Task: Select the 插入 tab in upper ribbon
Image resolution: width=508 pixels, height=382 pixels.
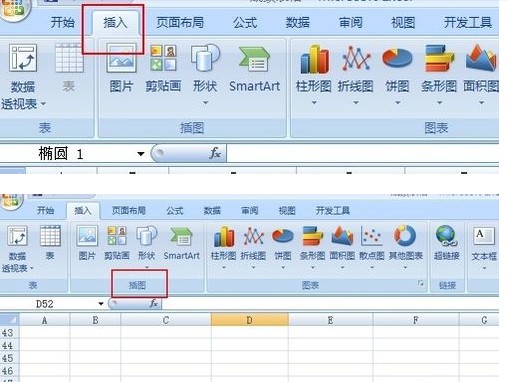Action: [x=115, y=22]
